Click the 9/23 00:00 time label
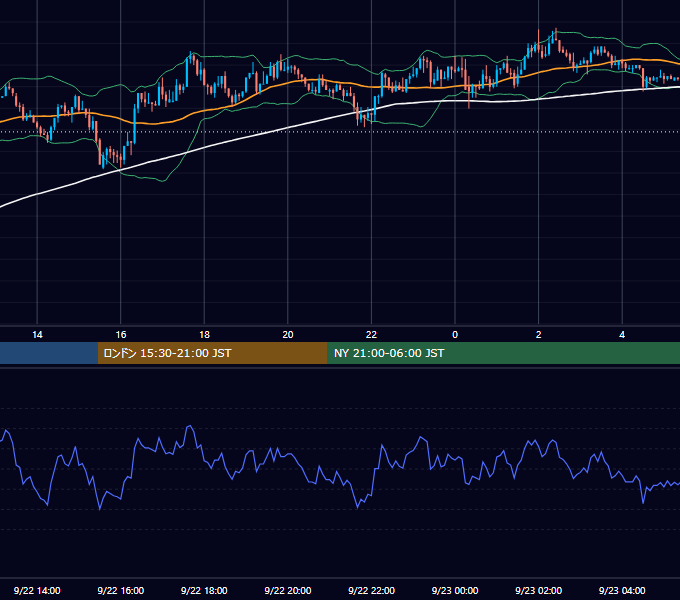 pyautogui.click(x=455, y=590)
